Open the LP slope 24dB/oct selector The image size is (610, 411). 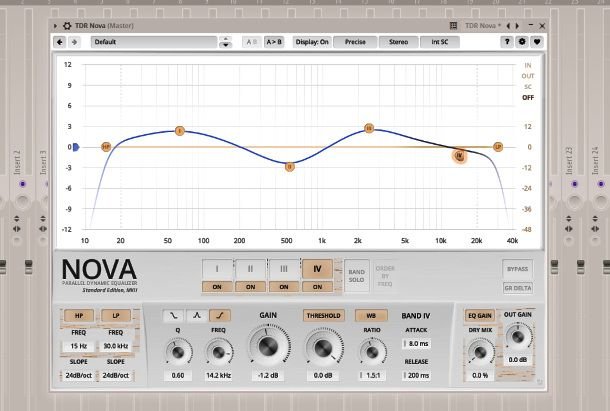click(x=116, y=376)
